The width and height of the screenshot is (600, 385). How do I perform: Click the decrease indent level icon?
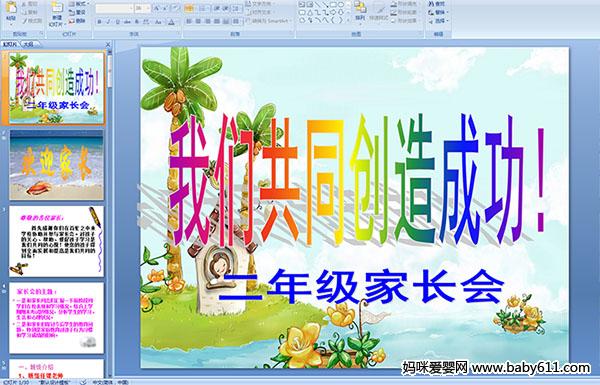coord(217,8)
